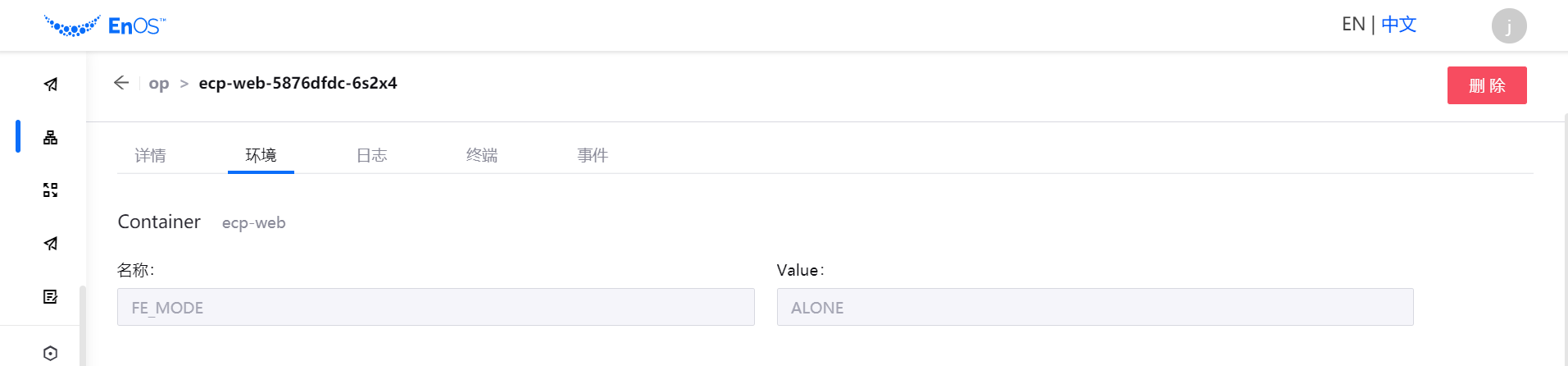Viewport: 1568px width, 366px height.
Task: Switch language to EN
Action: [x=1352, y=25]
